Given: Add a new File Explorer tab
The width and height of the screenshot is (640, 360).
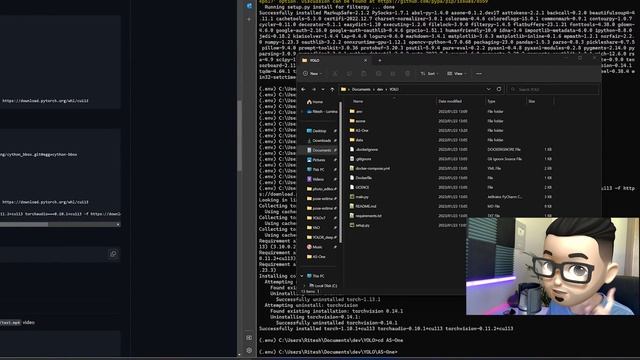Looking at the screenshot, I should click(x=380, y=60).
